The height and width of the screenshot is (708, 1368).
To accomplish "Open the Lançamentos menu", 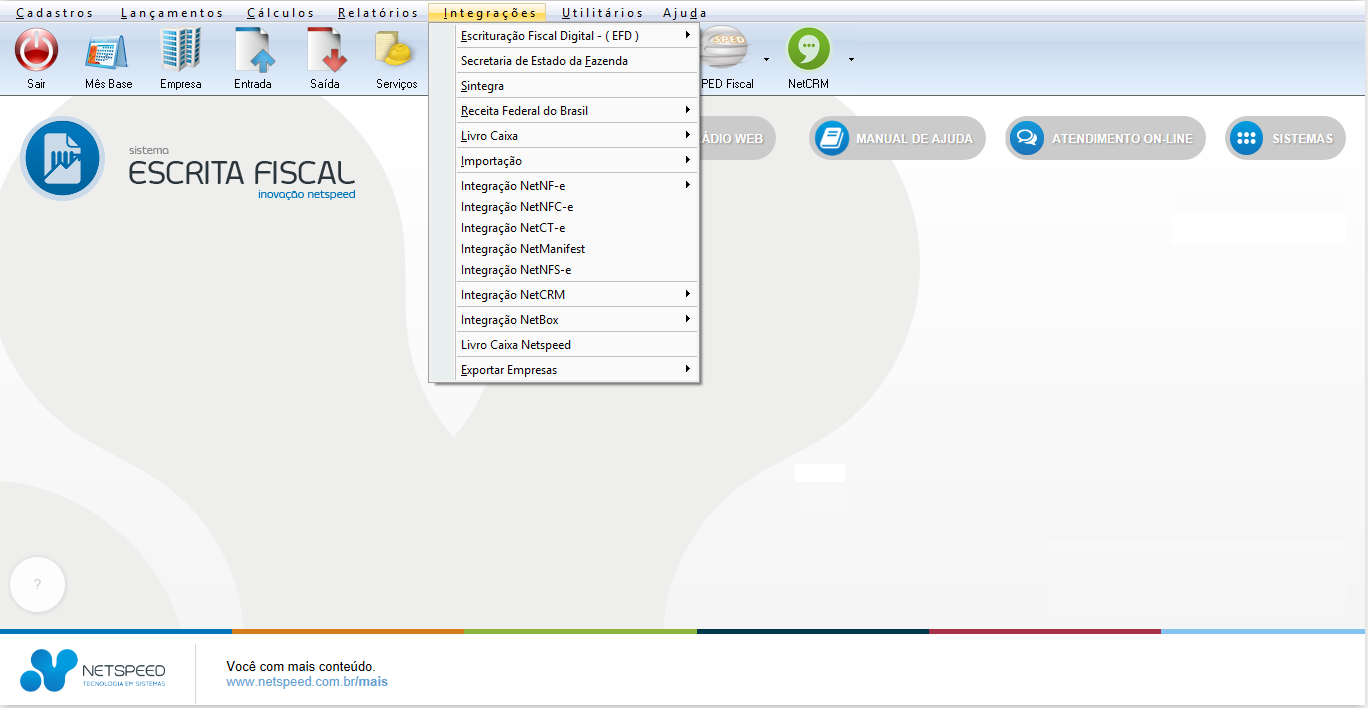I will [x=172, y=13].
